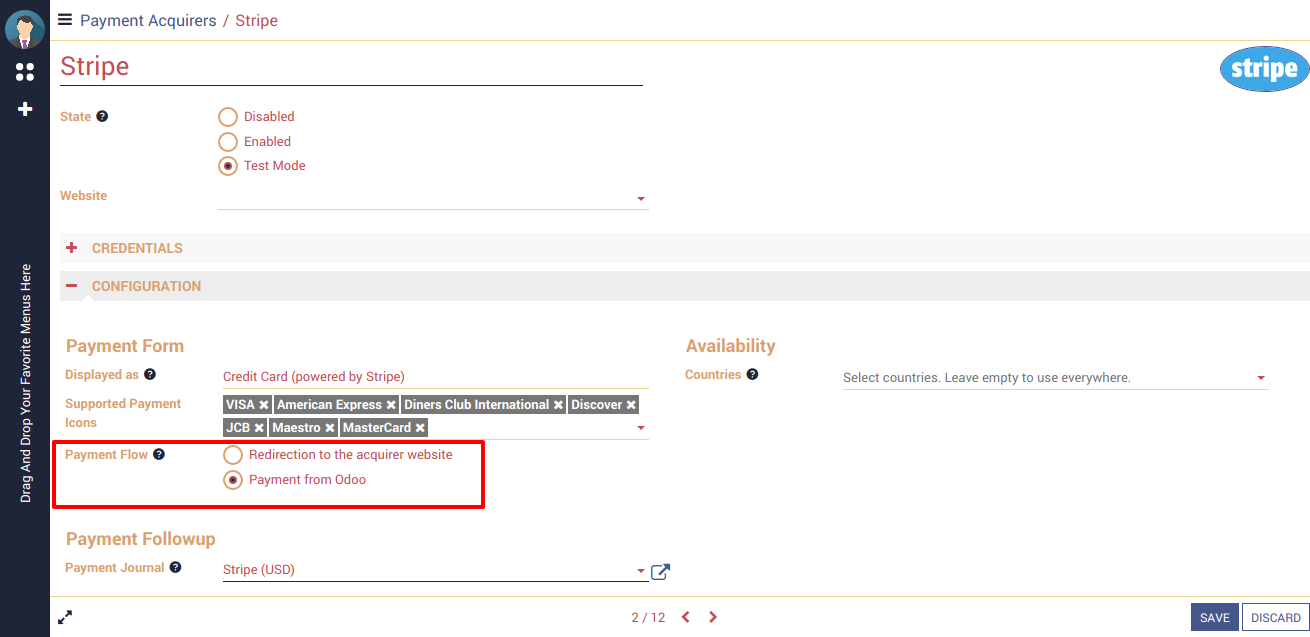This screenshot has width=1310, height=637.
Task: Open Payment Journal external link icon
Action: point(660,572)
